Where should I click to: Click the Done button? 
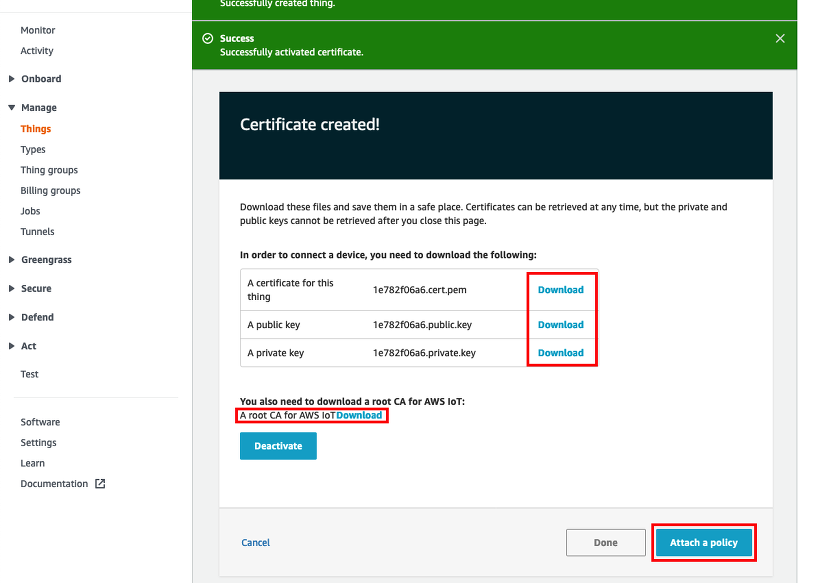(606, 543)
